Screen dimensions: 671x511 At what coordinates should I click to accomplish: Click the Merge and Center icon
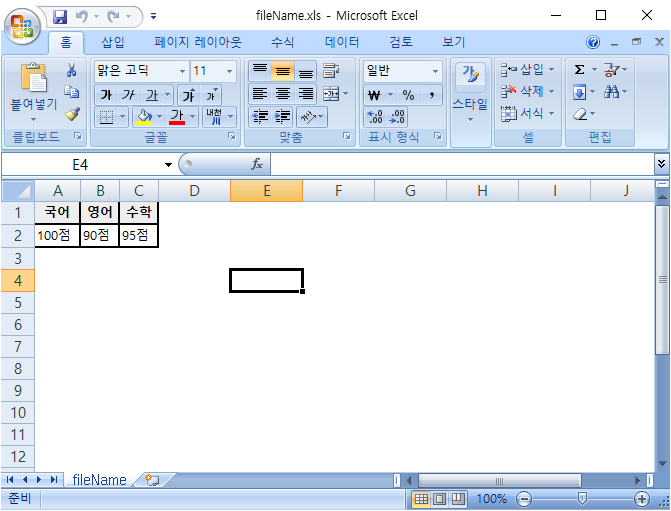pos(330,94)
